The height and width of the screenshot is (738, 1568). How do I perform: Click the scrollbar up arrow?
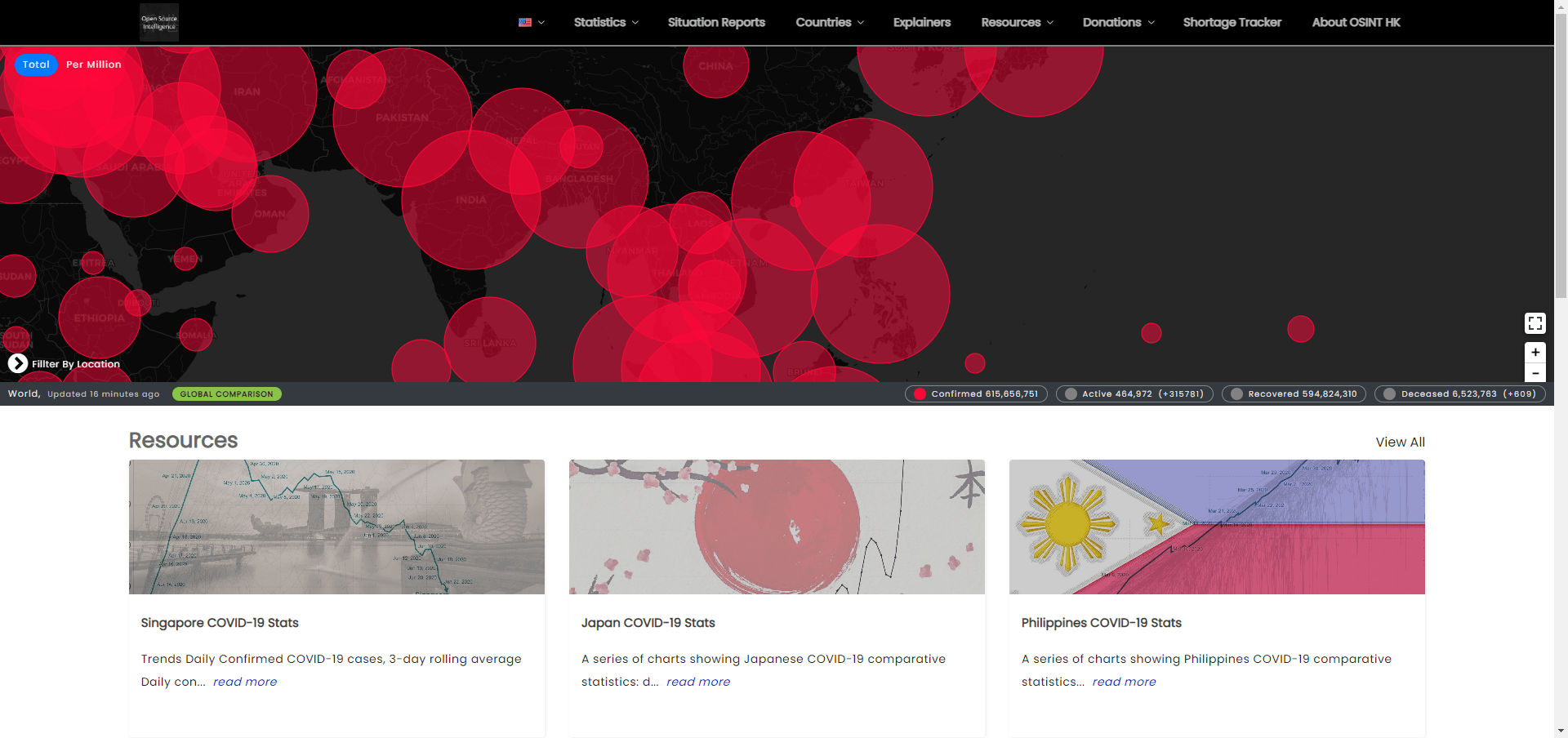(x=1561, y=6)
